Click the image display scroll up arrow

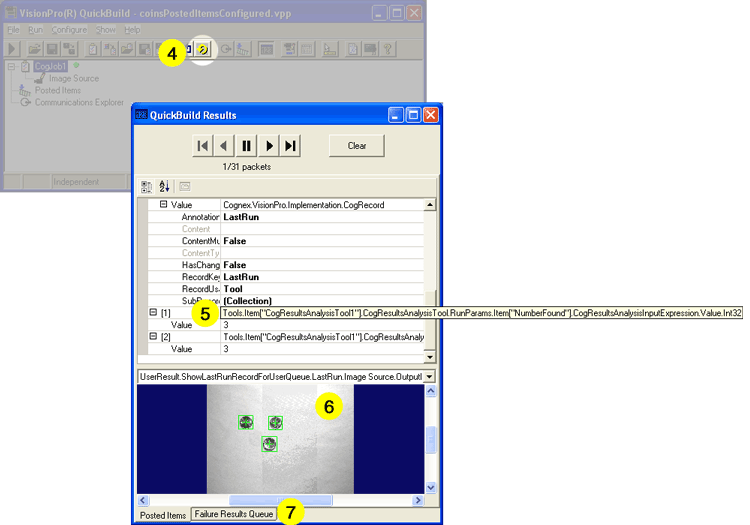(x=430, y=391)
